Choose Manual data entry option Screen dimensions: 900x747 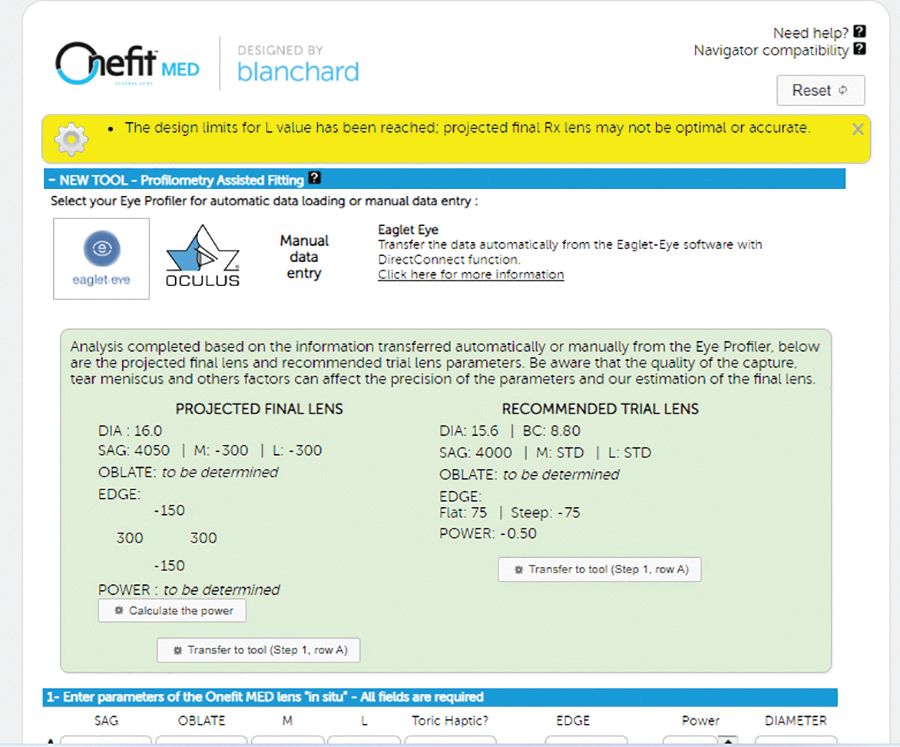pyautogui.click(x=304, y=257)
